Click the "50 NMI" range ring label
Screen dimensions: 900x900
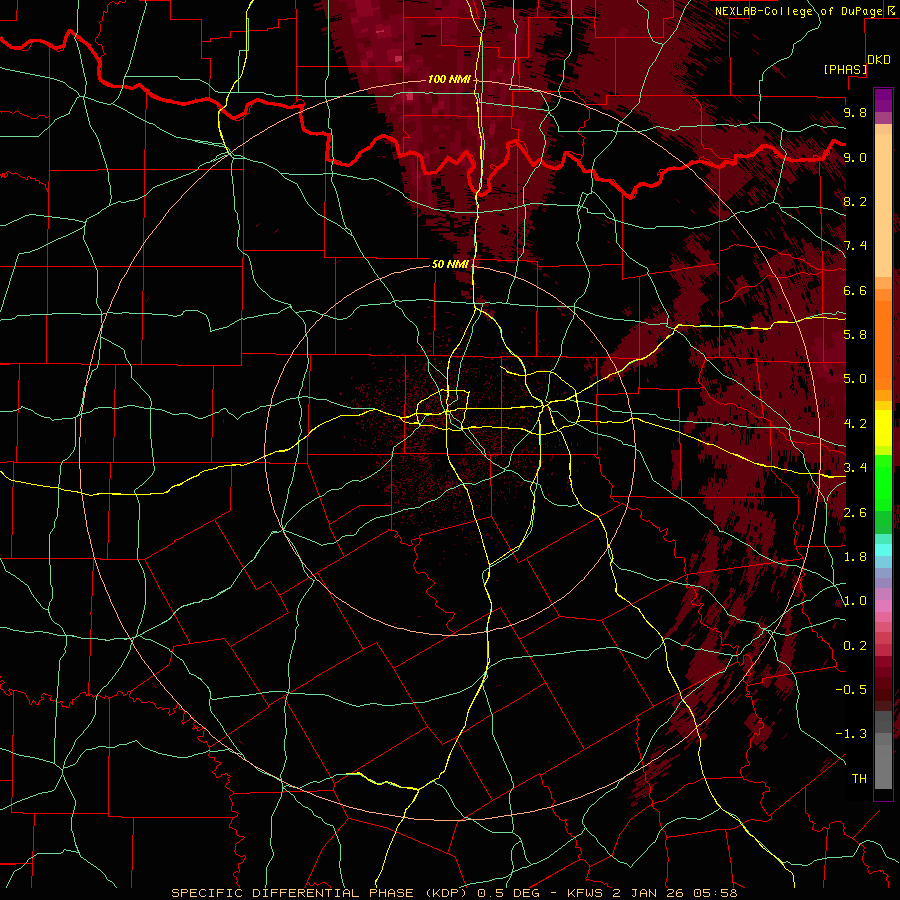click(450, 264)
